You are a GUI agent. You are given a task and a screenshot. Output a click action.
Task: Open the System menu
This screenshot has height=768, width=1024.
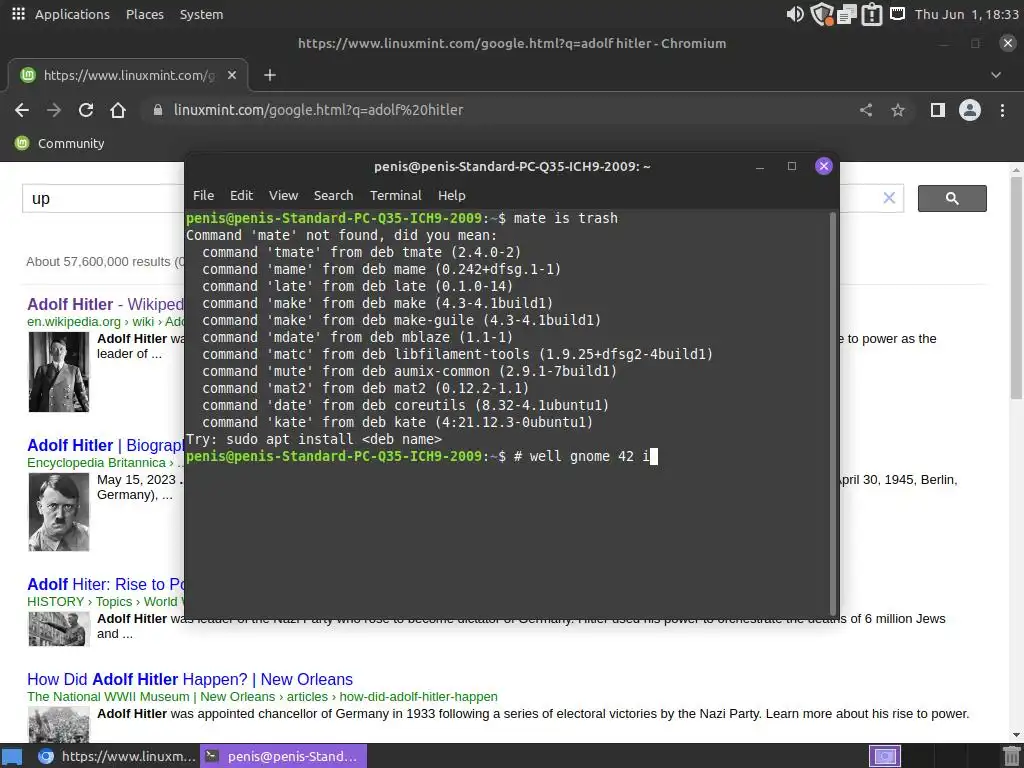click(201, 14)
